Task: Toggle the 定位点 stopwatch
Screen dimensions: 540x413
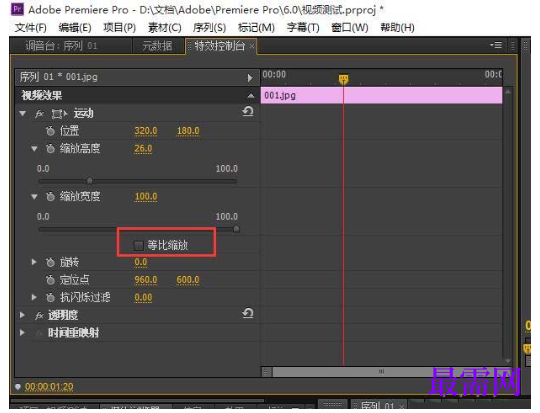Action: click(50, 280)
